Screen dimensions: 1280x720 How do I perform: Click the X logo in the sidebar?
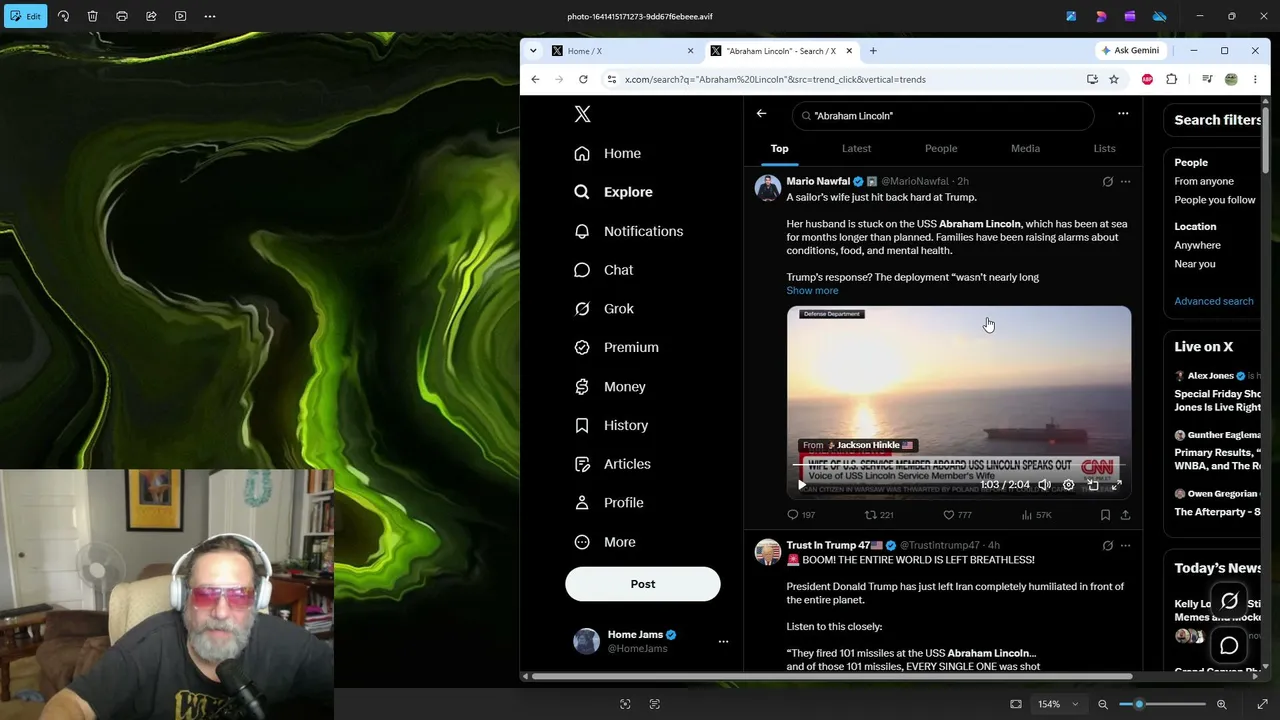[583, 114]
